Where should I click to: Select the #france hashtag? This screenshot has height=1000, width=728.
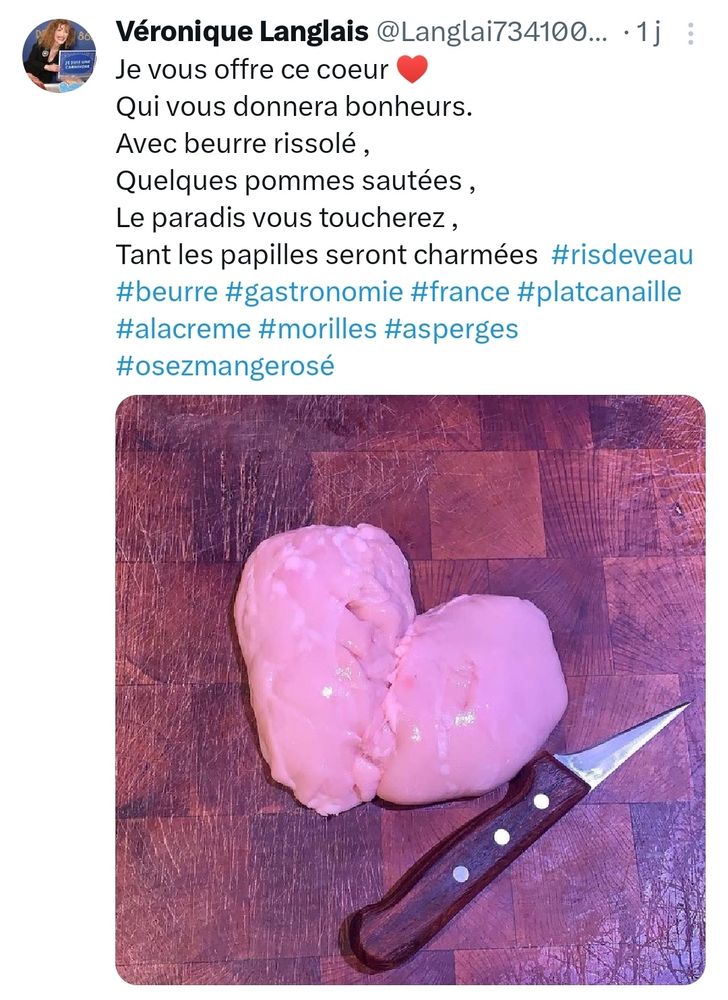coord(460,292)
